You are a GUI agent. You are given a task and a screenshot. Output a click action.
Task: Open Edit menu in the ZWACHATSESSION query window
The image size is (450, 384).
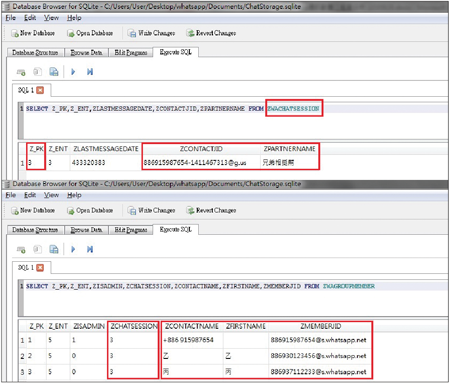coord(30,18)
